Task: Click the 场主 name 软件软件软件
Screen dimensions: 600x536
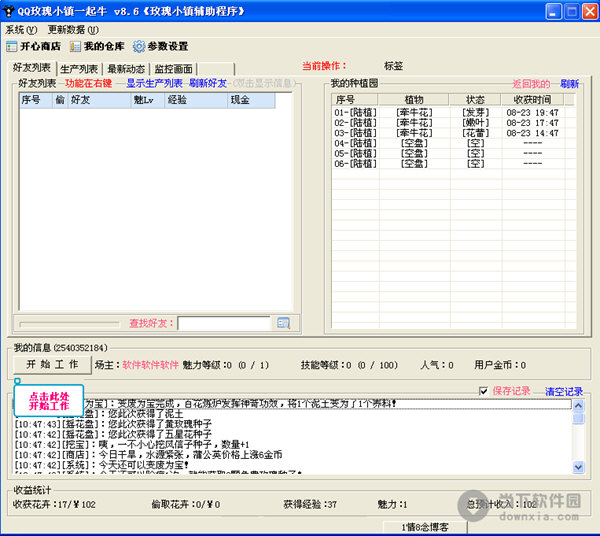Action: 150,365
